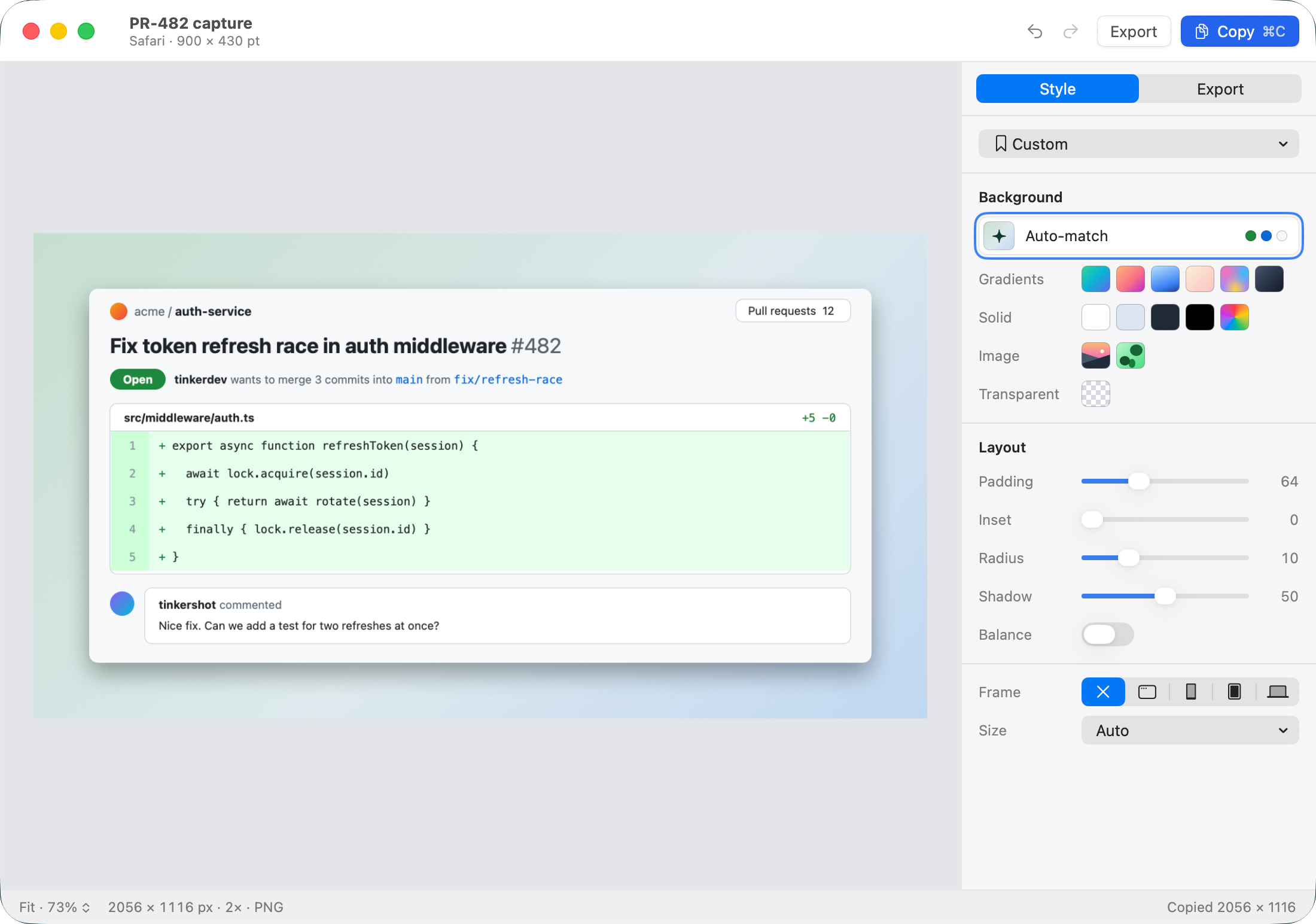Click the Padding slider handle
1316x924 pixels.
1139,481
